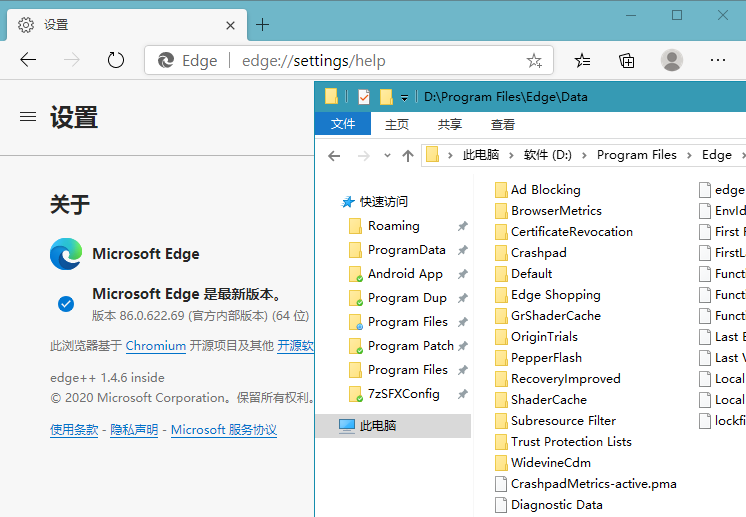Select the CrashpadMetrics-active.pma file
This screenshot has height=517, width=746.
[x=586, y=484]
